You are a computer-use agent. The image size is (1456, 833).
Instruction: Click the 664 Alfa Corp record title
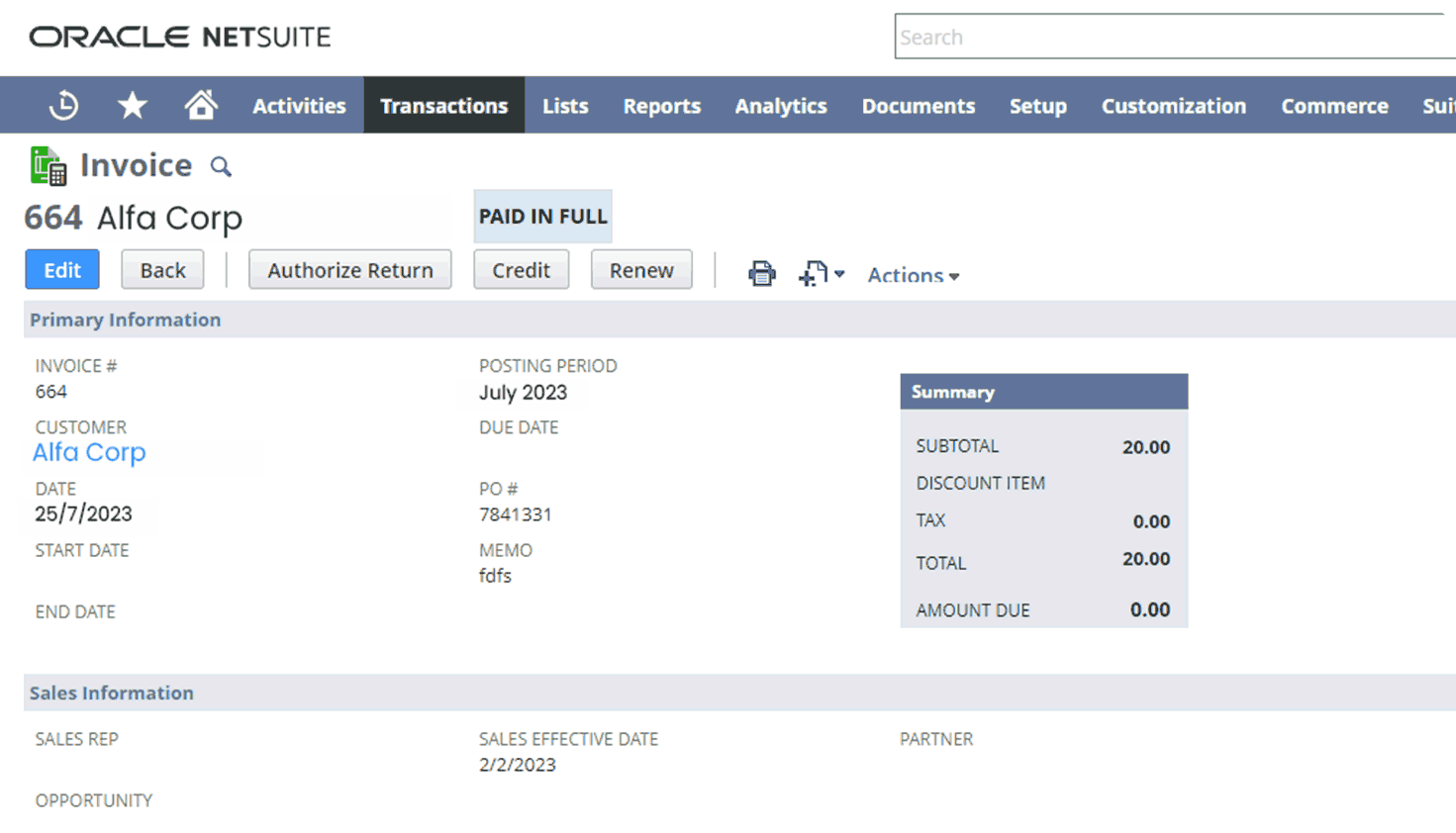[x=133, y=218]
